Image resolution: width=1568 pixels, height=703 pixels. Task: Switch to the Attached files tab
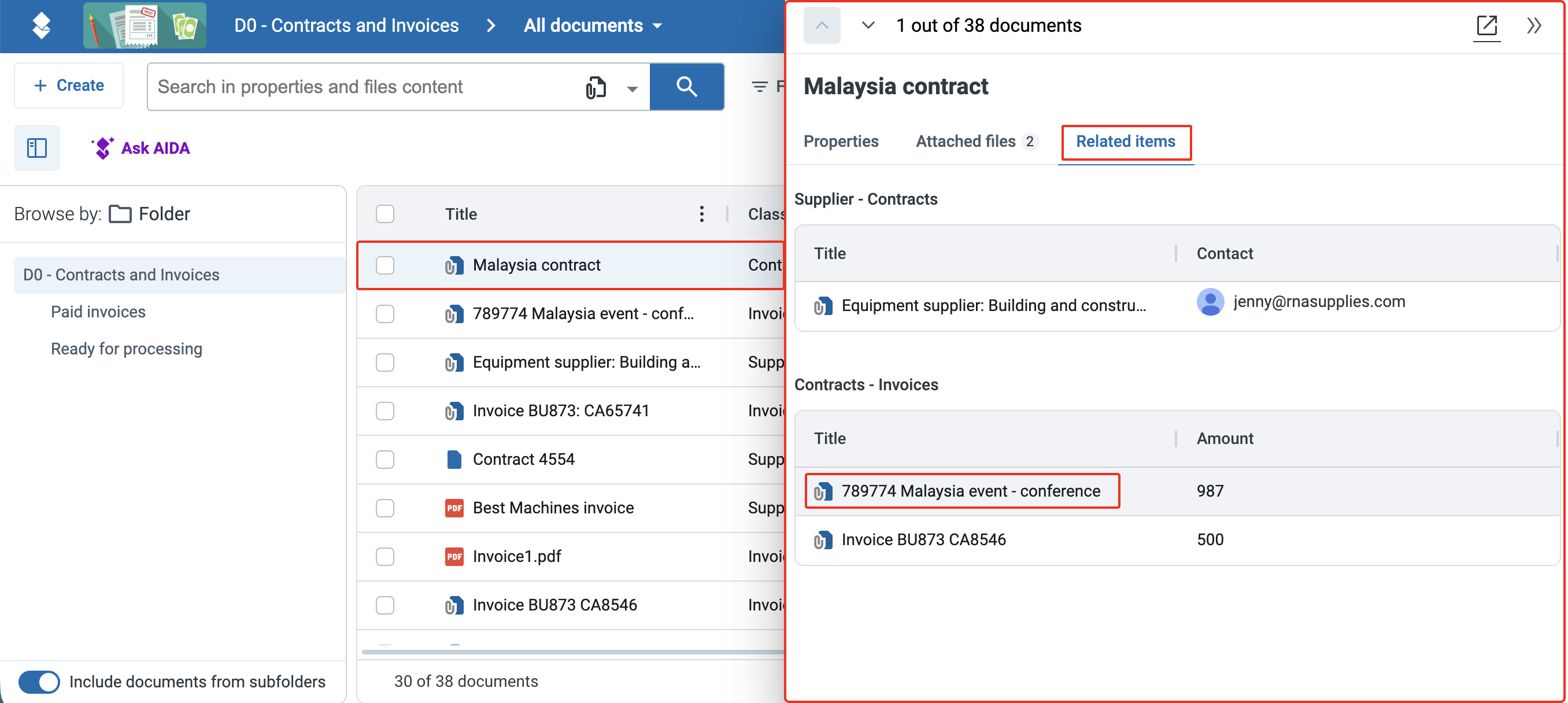[x=976, y=141]
